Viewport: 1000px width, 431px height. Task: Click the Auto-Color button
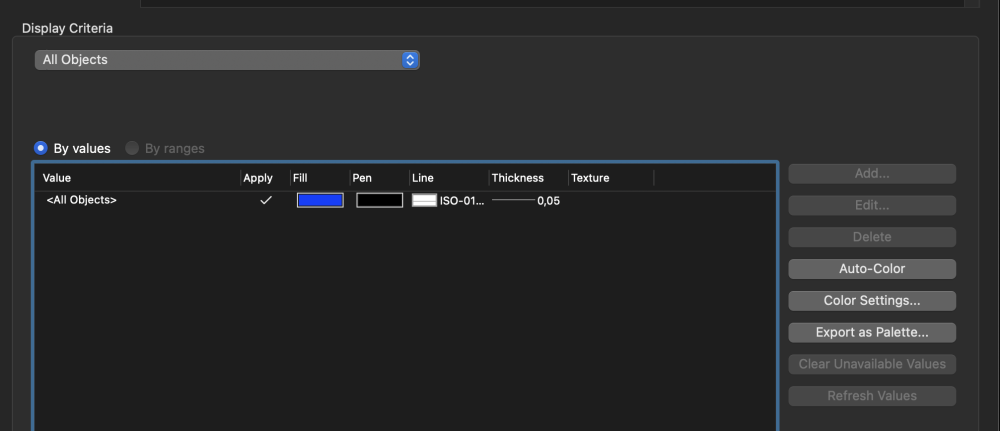[872, 269]
